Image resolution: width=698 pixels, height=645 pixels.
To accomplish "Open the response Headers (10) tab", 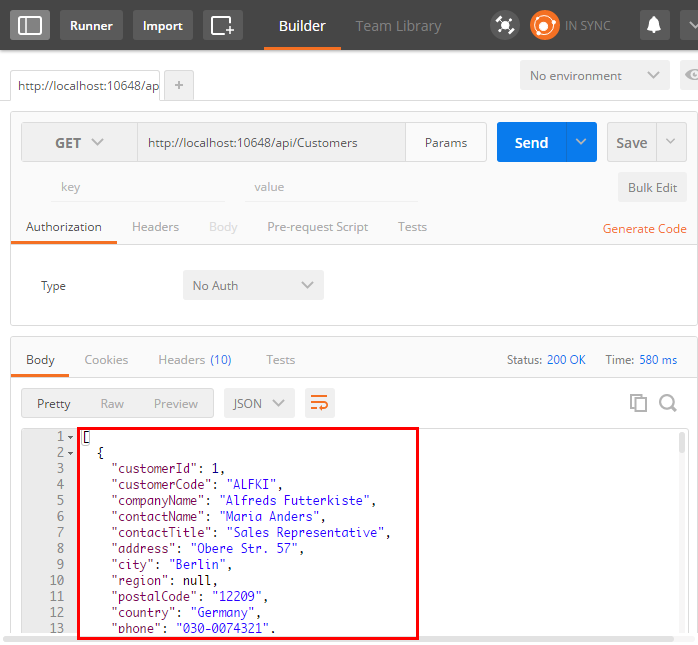I will pos(195,360).
